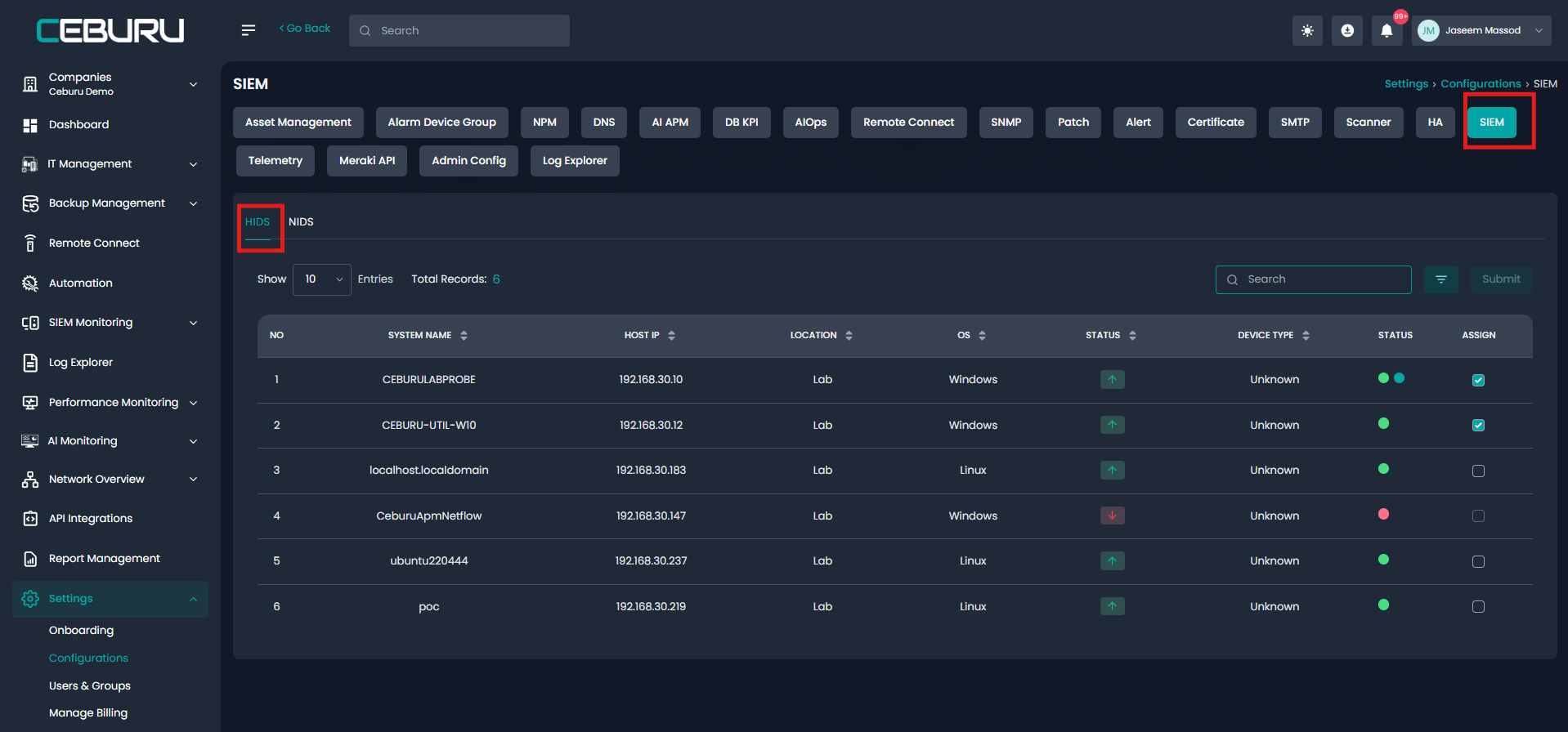Open the download icon in header
This screenshot has height=732, width=1568.
pyautogui.click(x=1347, y=30)
